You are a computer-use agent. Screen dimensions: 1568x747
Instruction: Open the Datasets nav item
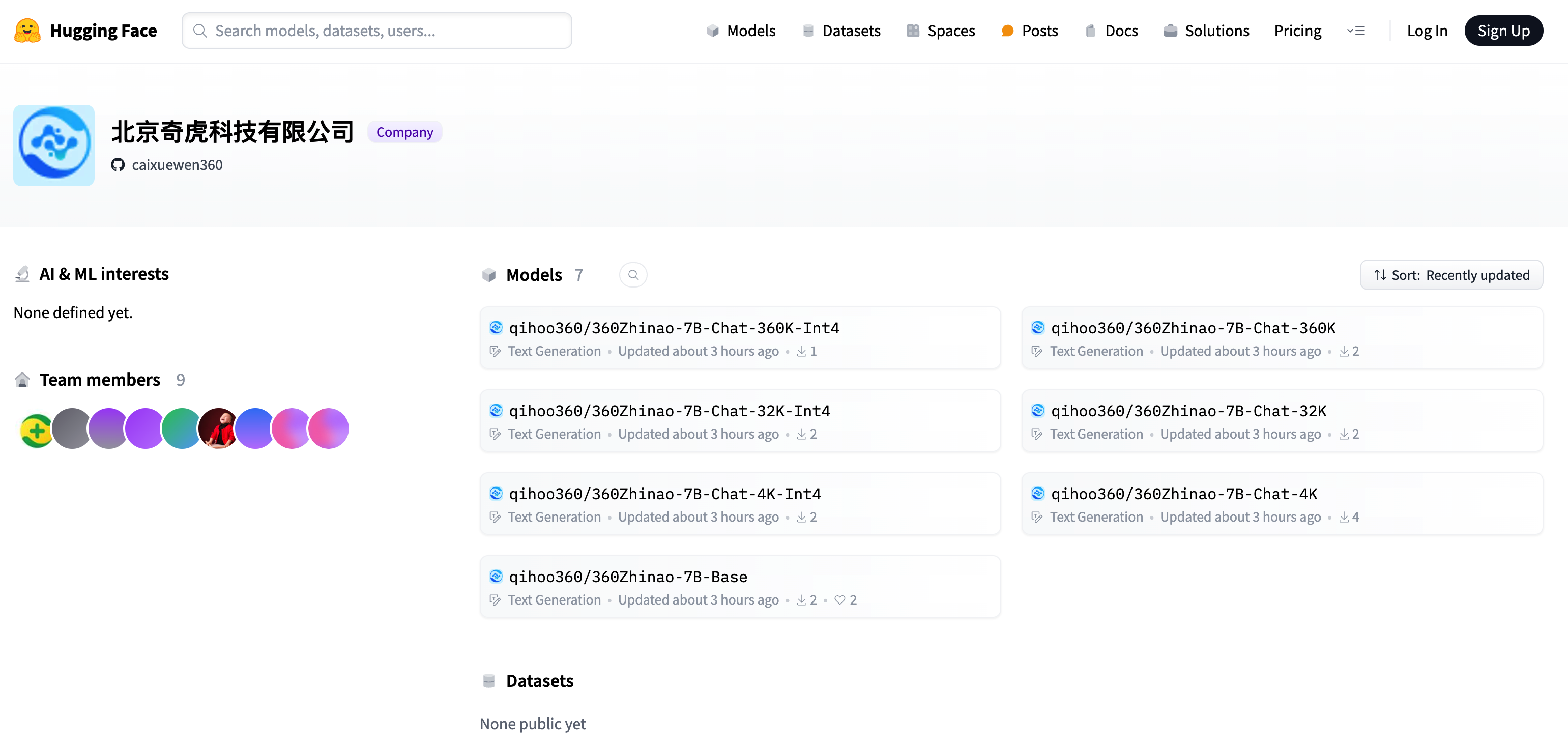pos(841,31)
